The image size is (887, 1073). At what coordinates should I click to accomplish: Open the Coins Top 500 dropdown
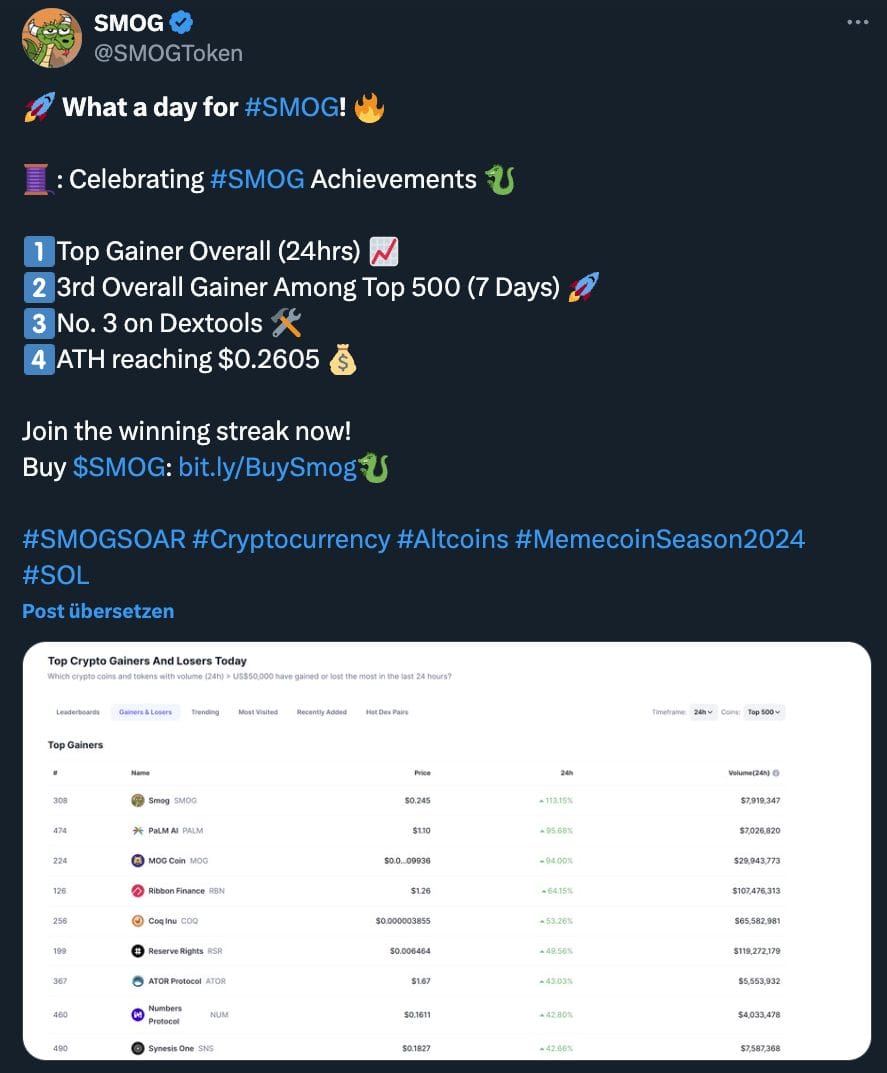tap(761, 712)
